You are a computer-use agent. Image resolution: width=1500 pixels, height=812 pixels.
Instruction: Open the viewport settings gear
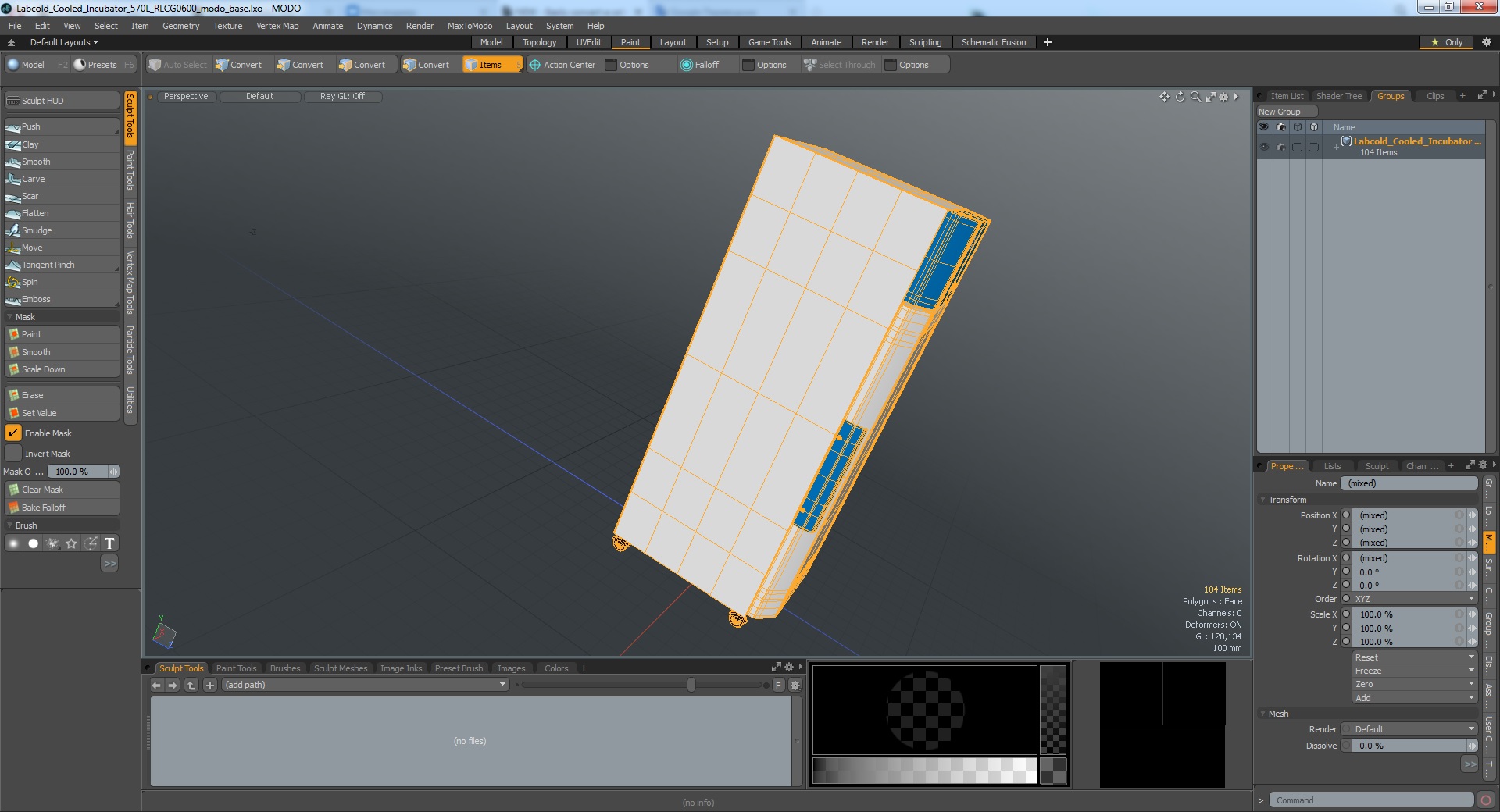(x=1223, y=97)
